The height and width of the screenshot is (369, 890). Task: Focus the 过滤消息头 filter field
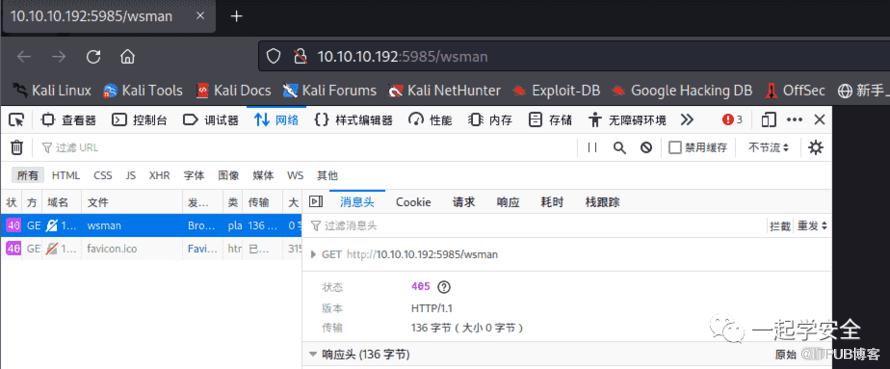coord(536,226)
